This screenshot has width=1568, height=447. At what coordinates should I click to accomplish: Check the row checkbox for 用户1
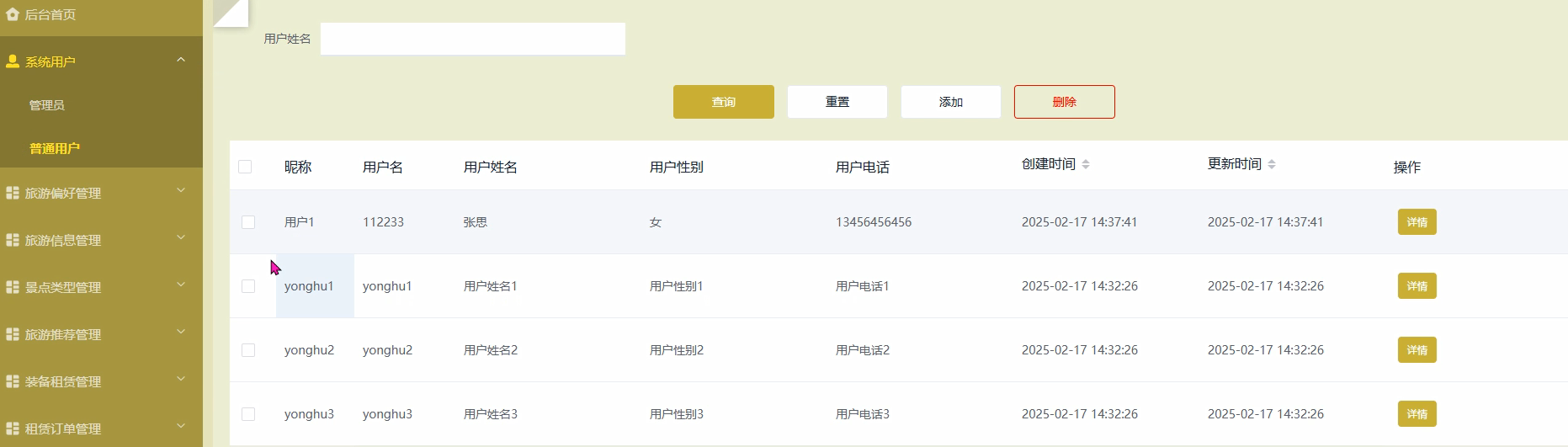point(248,222)
